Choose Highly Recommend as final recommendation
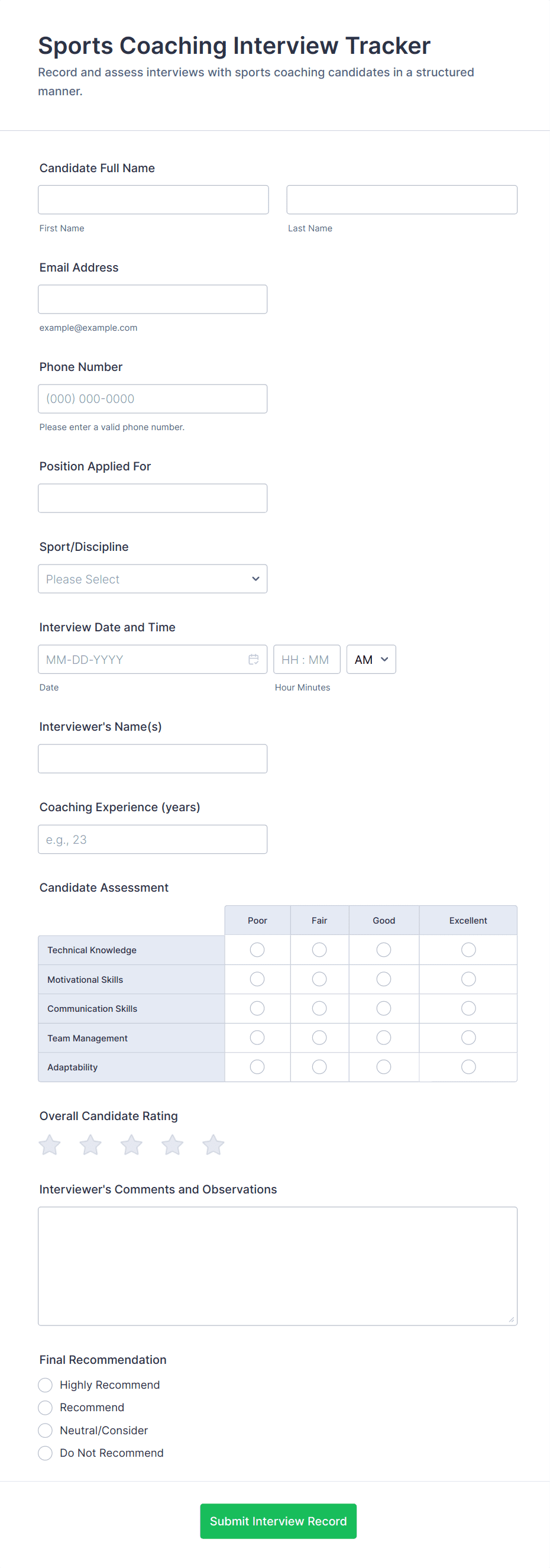 46,1385
